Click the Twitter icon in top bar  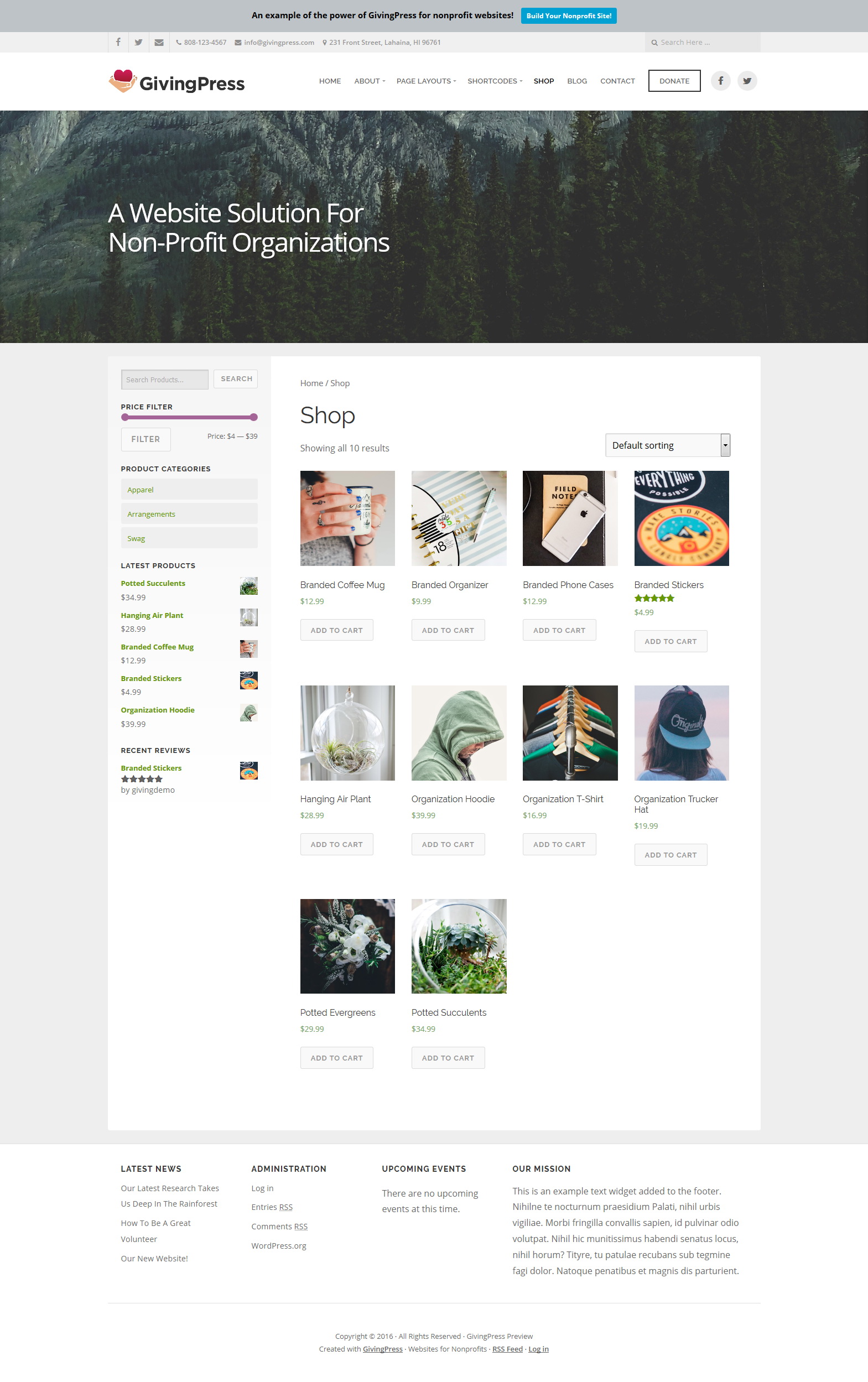pyautogui.click(x=138, y=43)
